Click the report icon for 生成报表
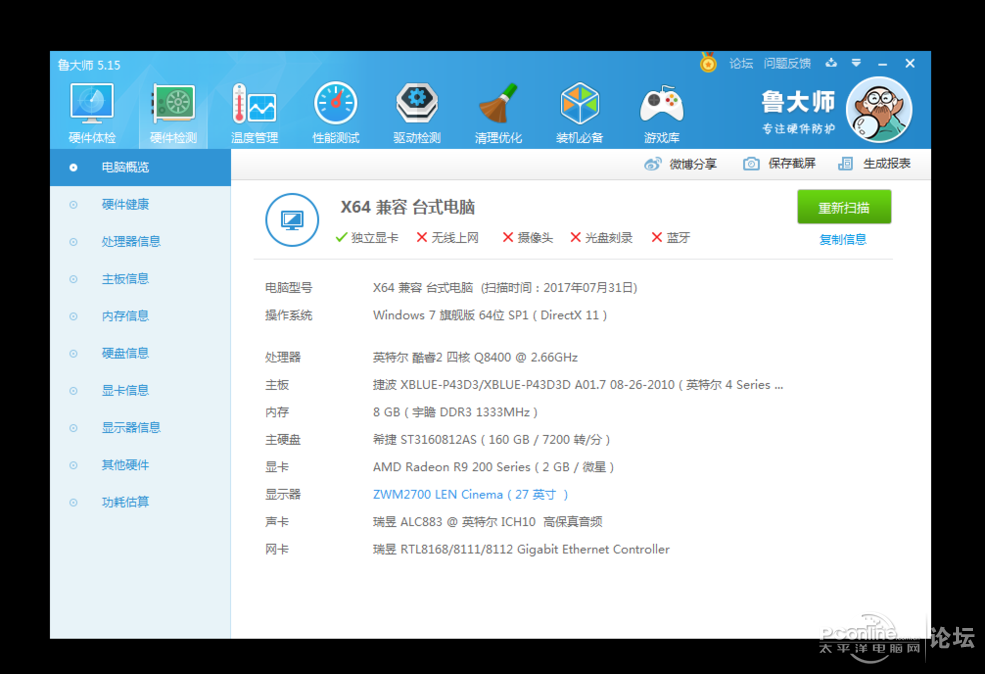The width and height of the screenshot is (985, 674). (x=846, y=164)
